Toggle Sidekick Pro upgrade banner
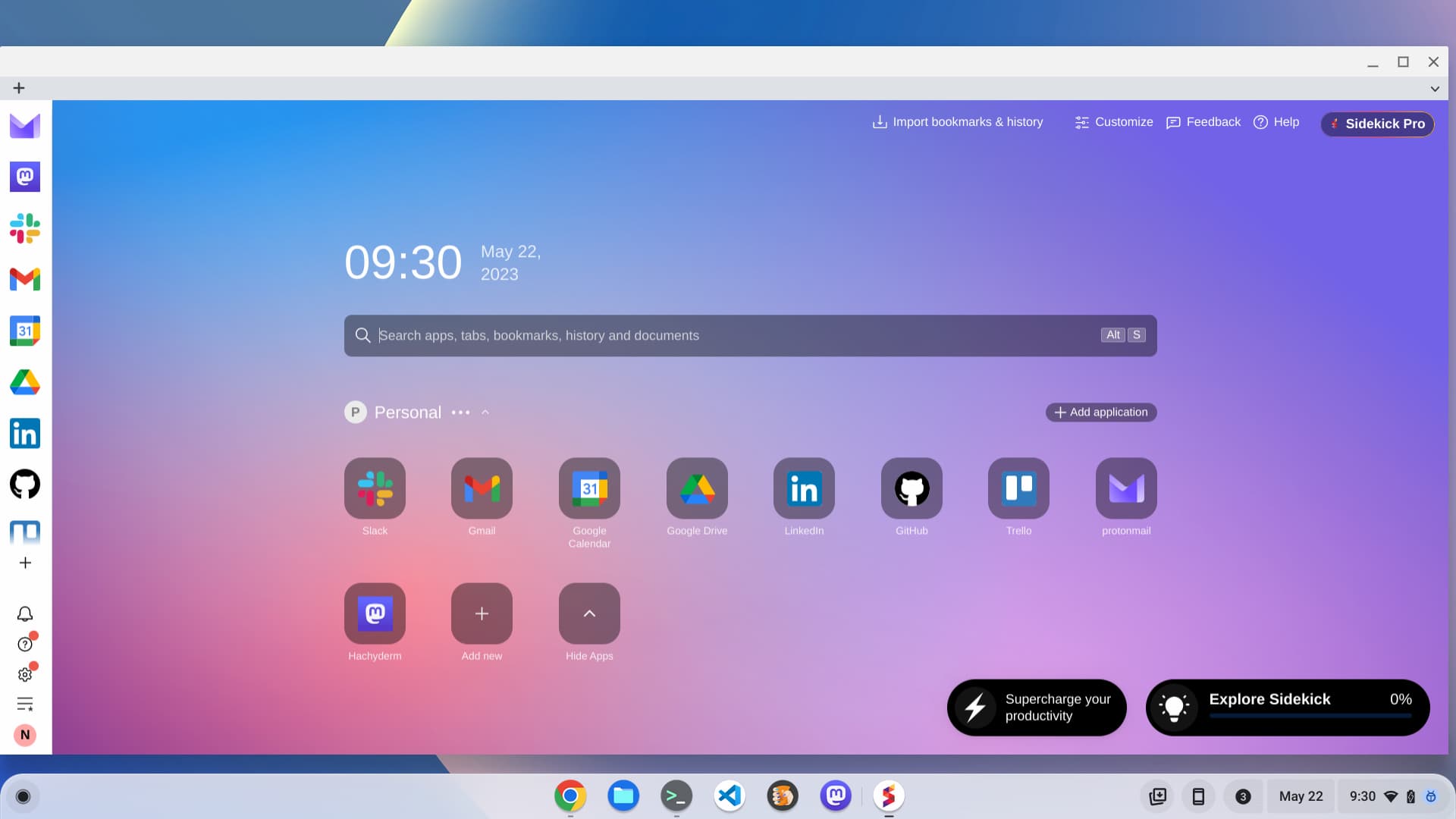Image resolution: width=1456 pixels, height=819 pixels. pyautogui.click(x=1379, y=123)
